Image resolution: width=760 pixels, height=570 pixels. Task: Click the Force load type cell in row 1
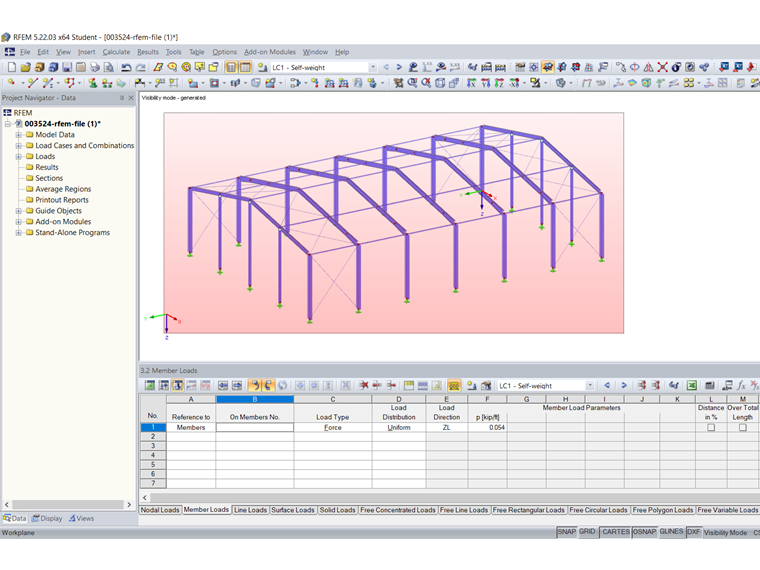tap(332, 428)
